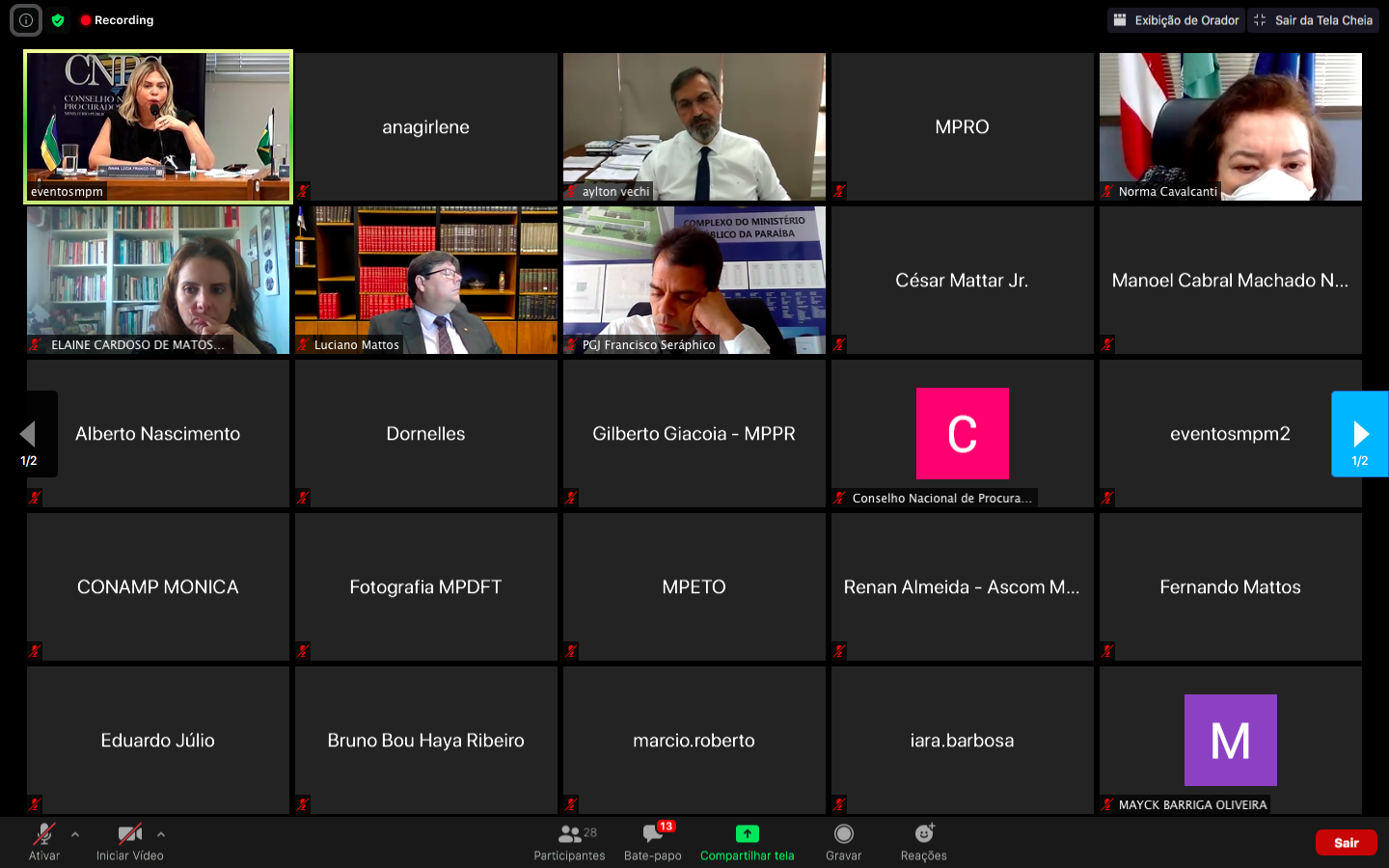The width and height of the screenshot is (1389, 868).
Task: Expand video options arrow next to Iniciar Vídeo
Action: [161, 834]
